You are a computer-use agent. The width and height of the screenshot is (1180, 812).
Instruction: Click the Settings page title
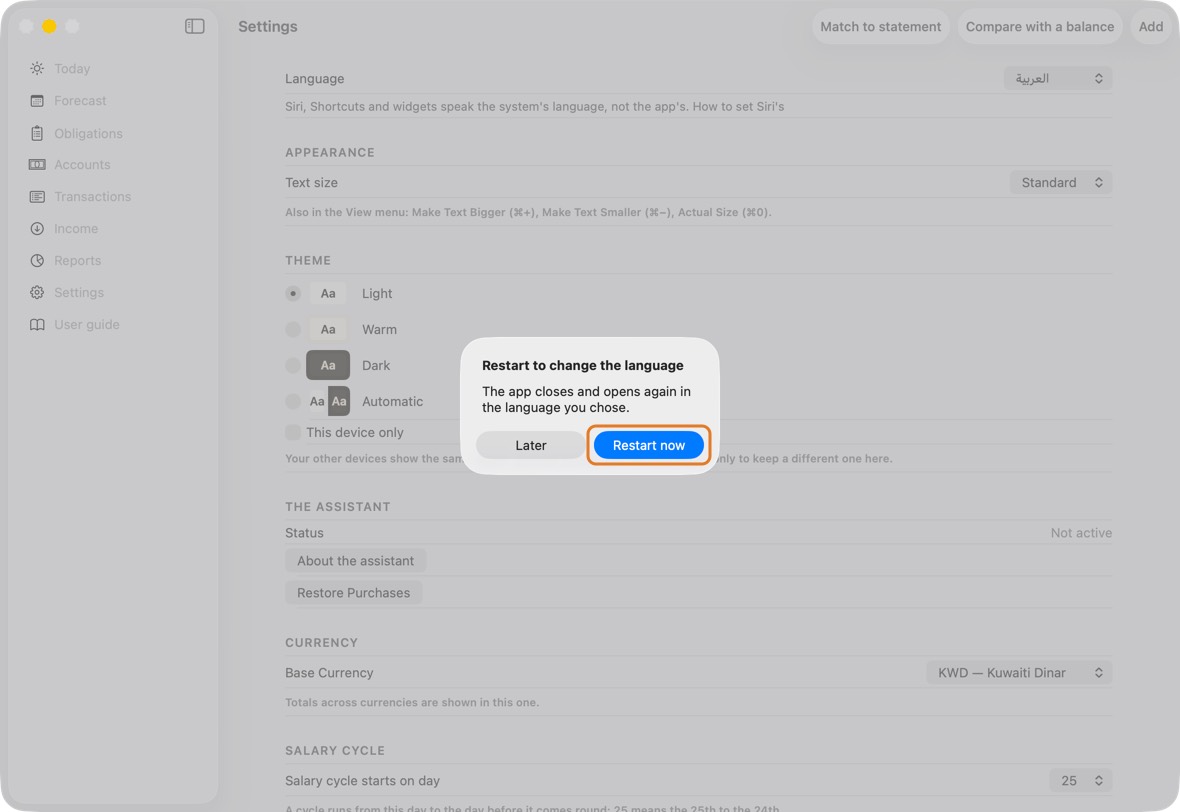[x=268, y=26]
